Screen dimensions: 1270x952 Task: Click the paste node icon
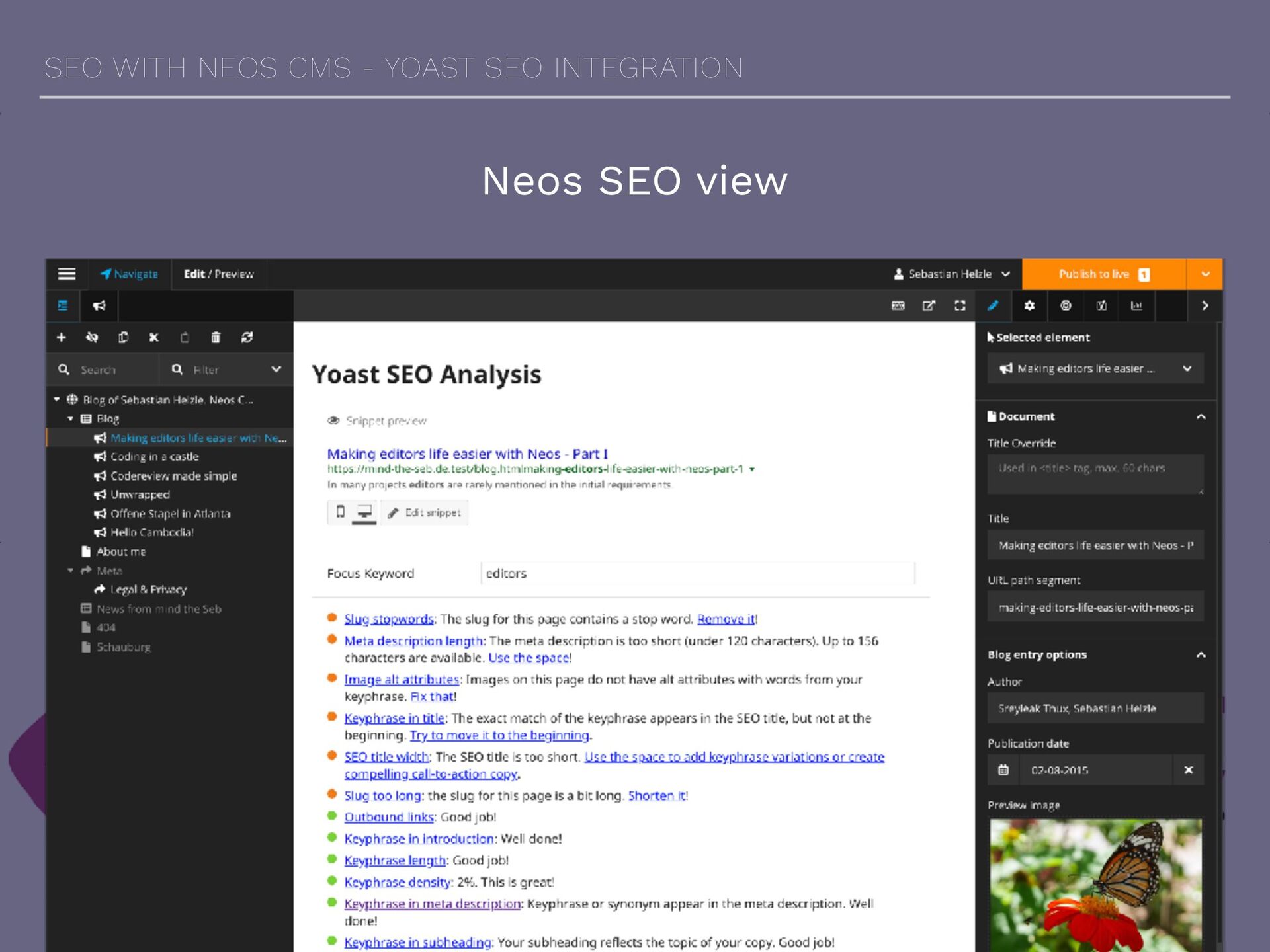185,337
